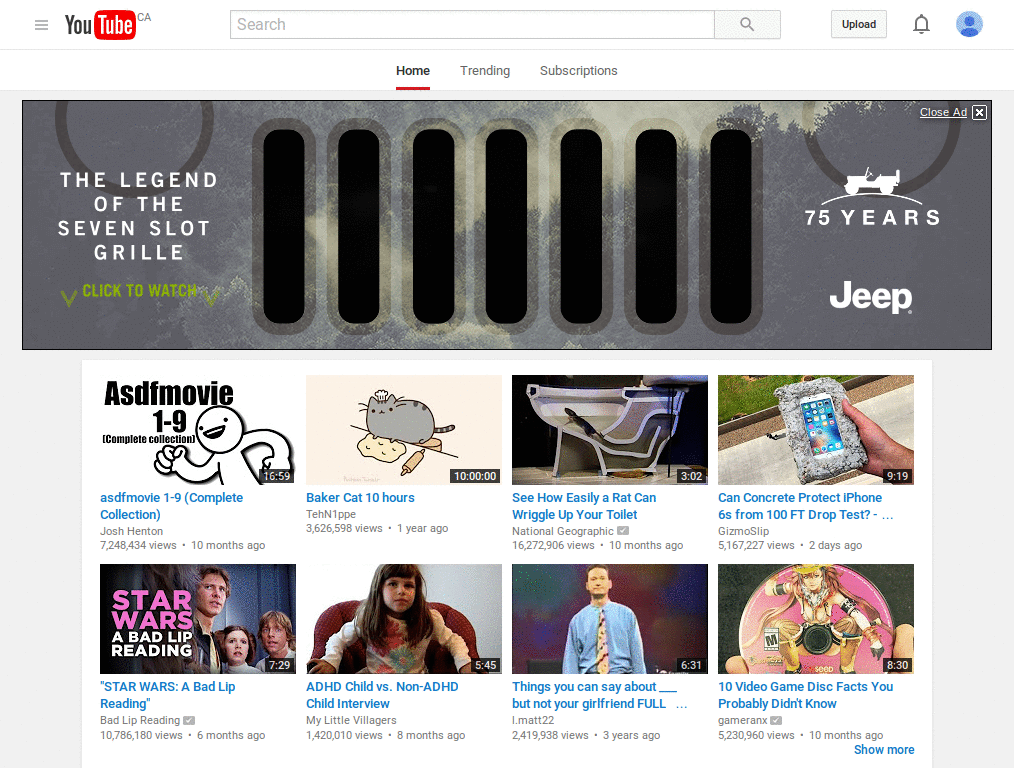Click ADHD Child vs. Non-ADHD title
Viewport: 1024px width, 768px height.
coord(382,696)
